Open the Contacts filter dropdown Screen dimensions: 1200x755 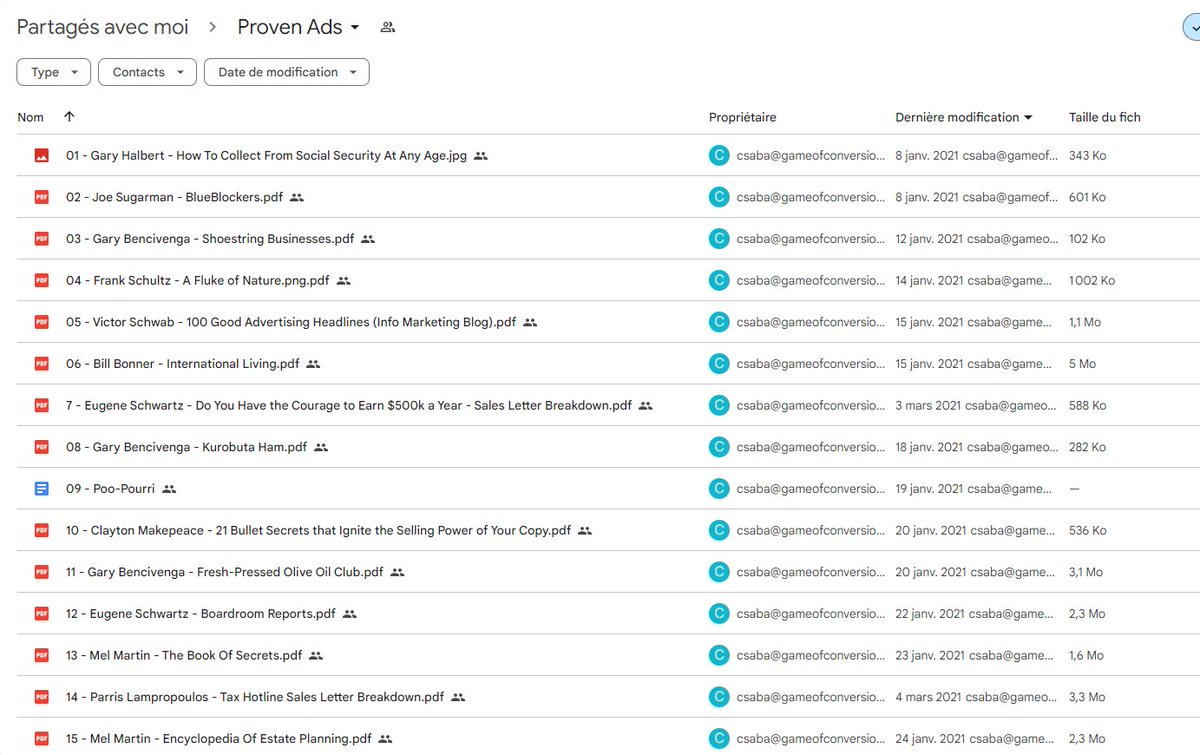coord(148,72)
